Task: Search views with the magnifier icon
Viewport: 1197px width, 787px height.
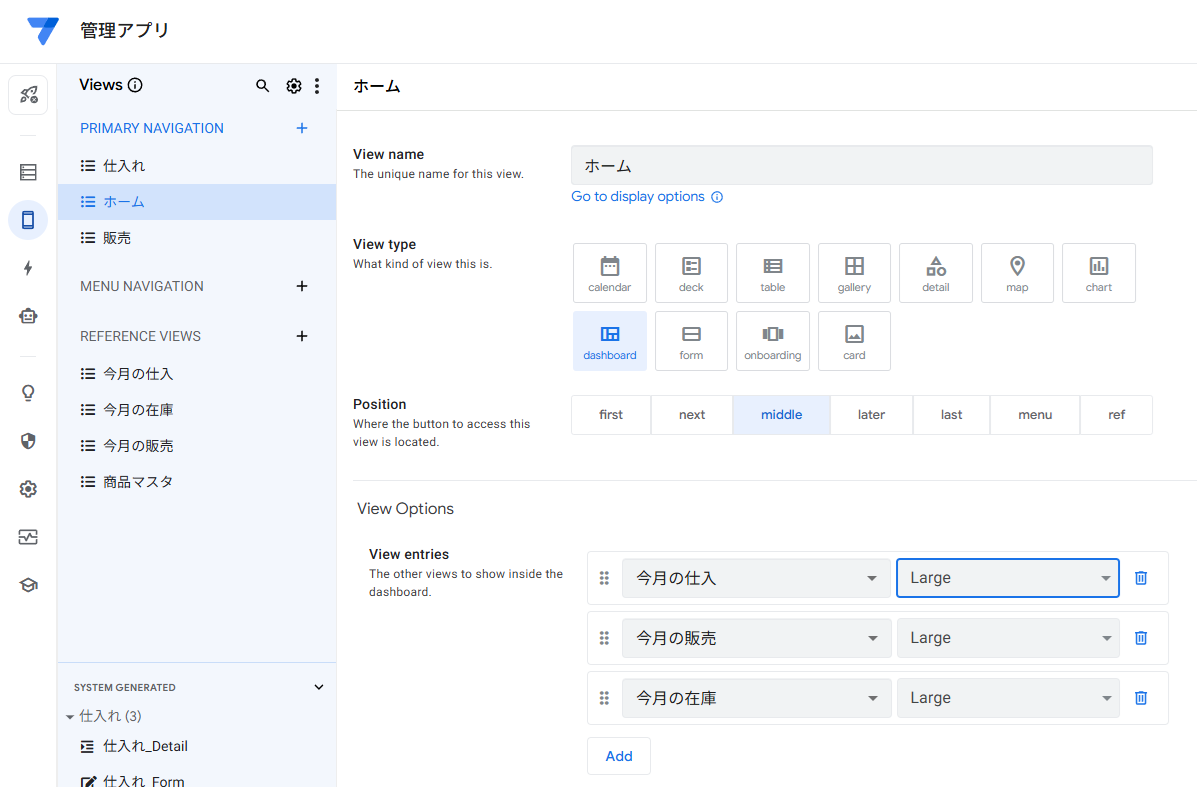Action: click(x=263, y=86)
